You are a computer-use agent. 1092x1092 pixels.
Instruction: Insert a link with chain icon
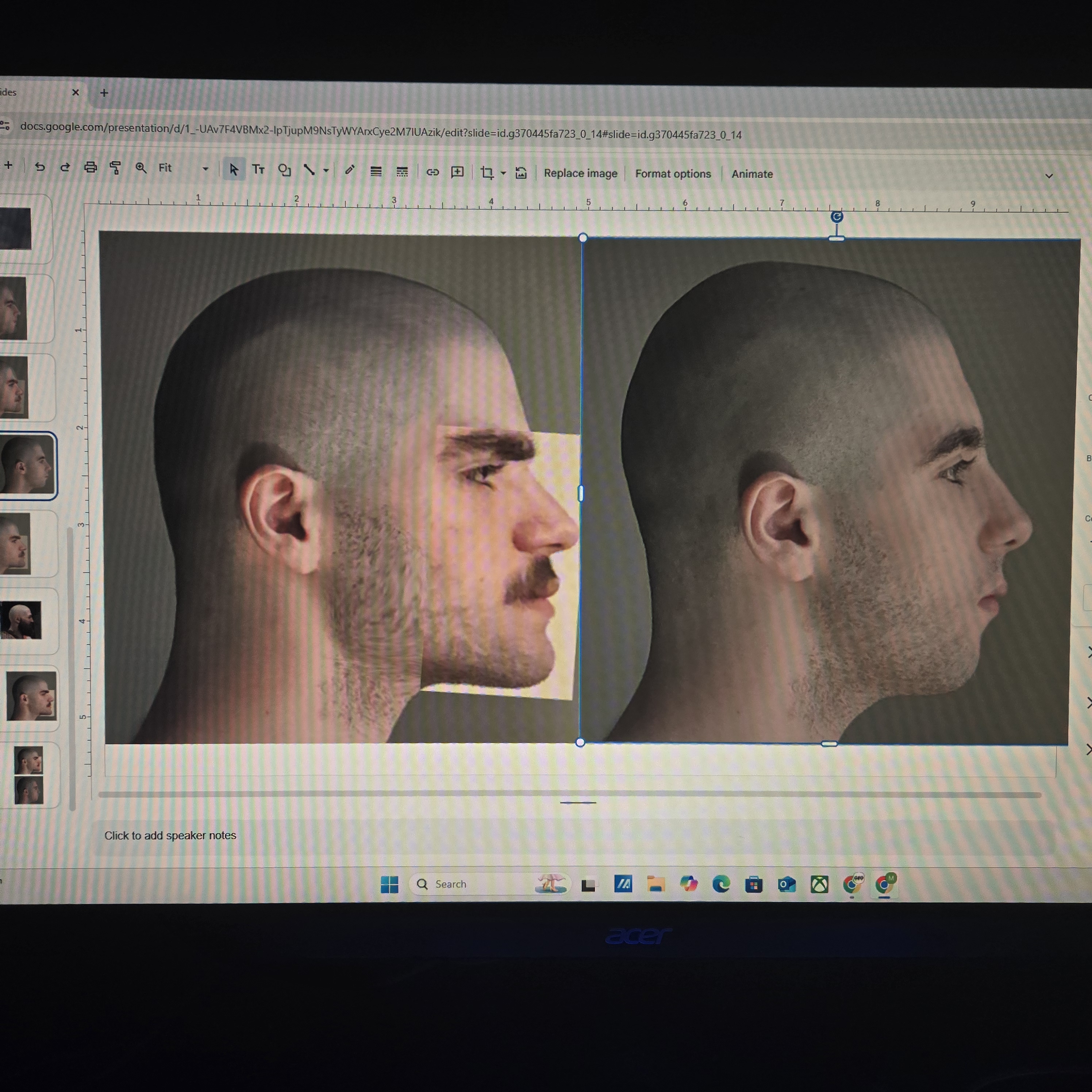[432, 172]
